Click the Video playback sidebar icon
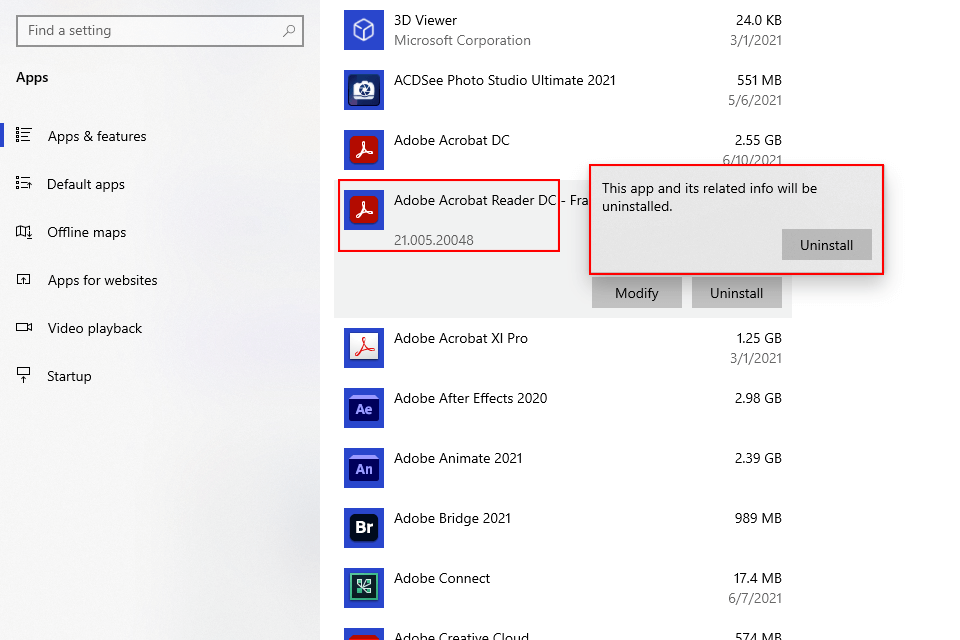Image resolution: width=960 pixels, height=640 pixels. point(23,327)
